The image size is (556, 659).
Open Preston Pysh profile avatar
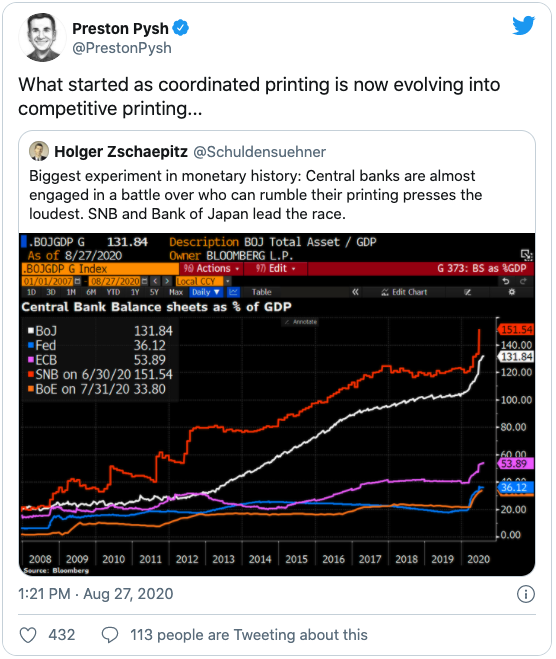click(x=42, y=38)
